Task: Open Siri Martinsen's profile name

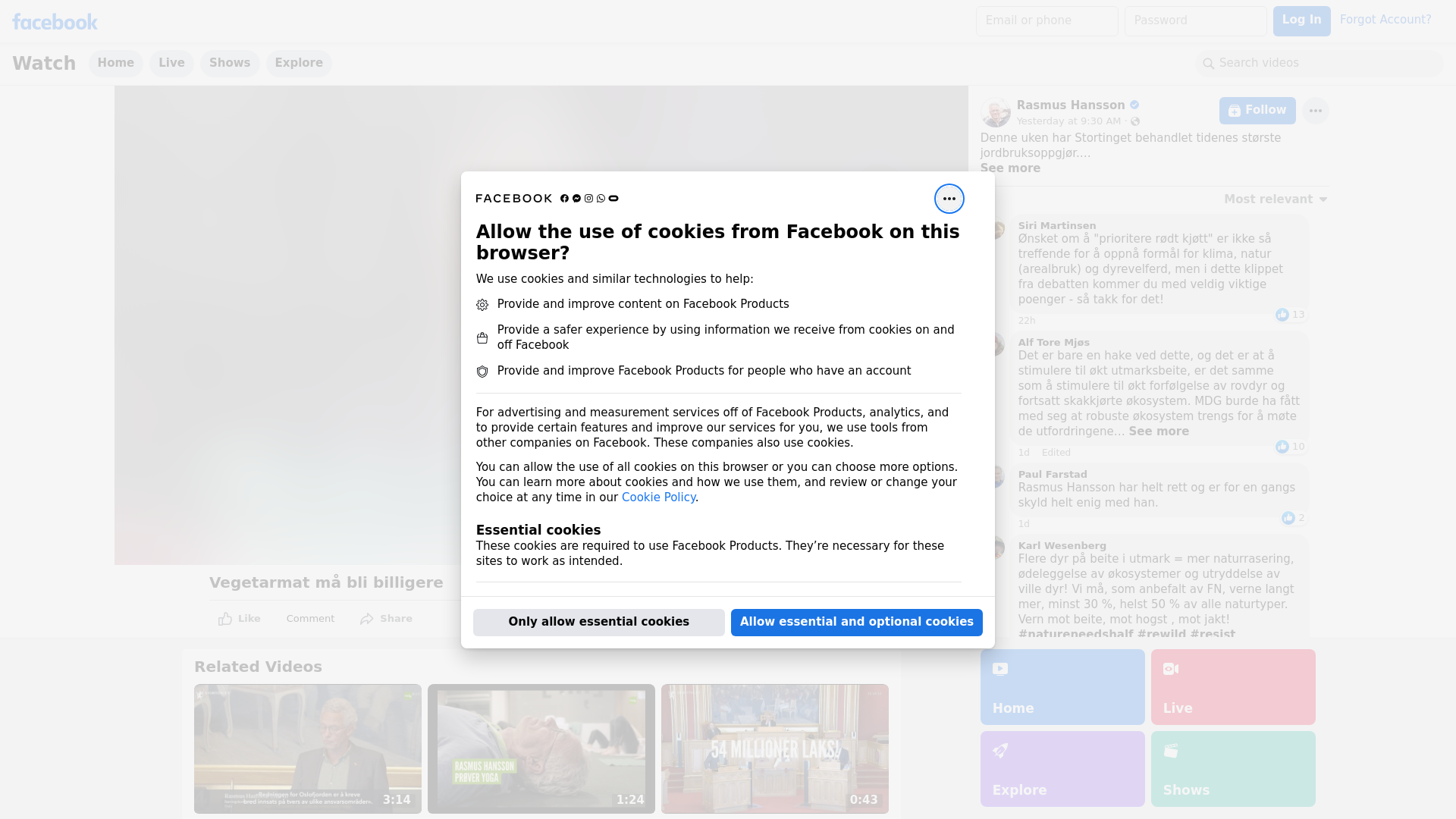Action: click(x=1057, y=226)
